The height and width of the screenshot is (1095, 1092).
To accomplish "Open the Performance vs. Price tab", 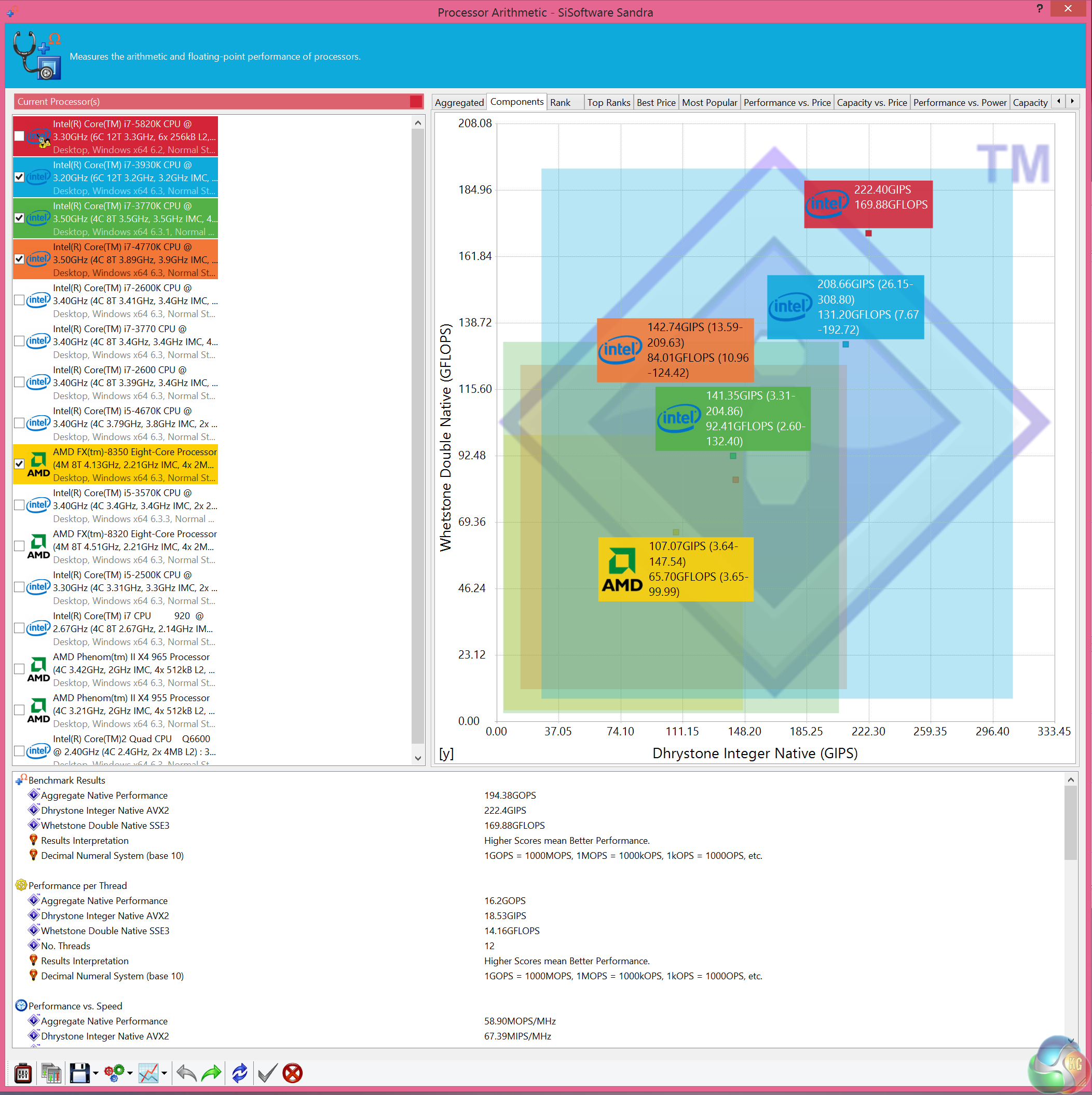I will (786, 103).
